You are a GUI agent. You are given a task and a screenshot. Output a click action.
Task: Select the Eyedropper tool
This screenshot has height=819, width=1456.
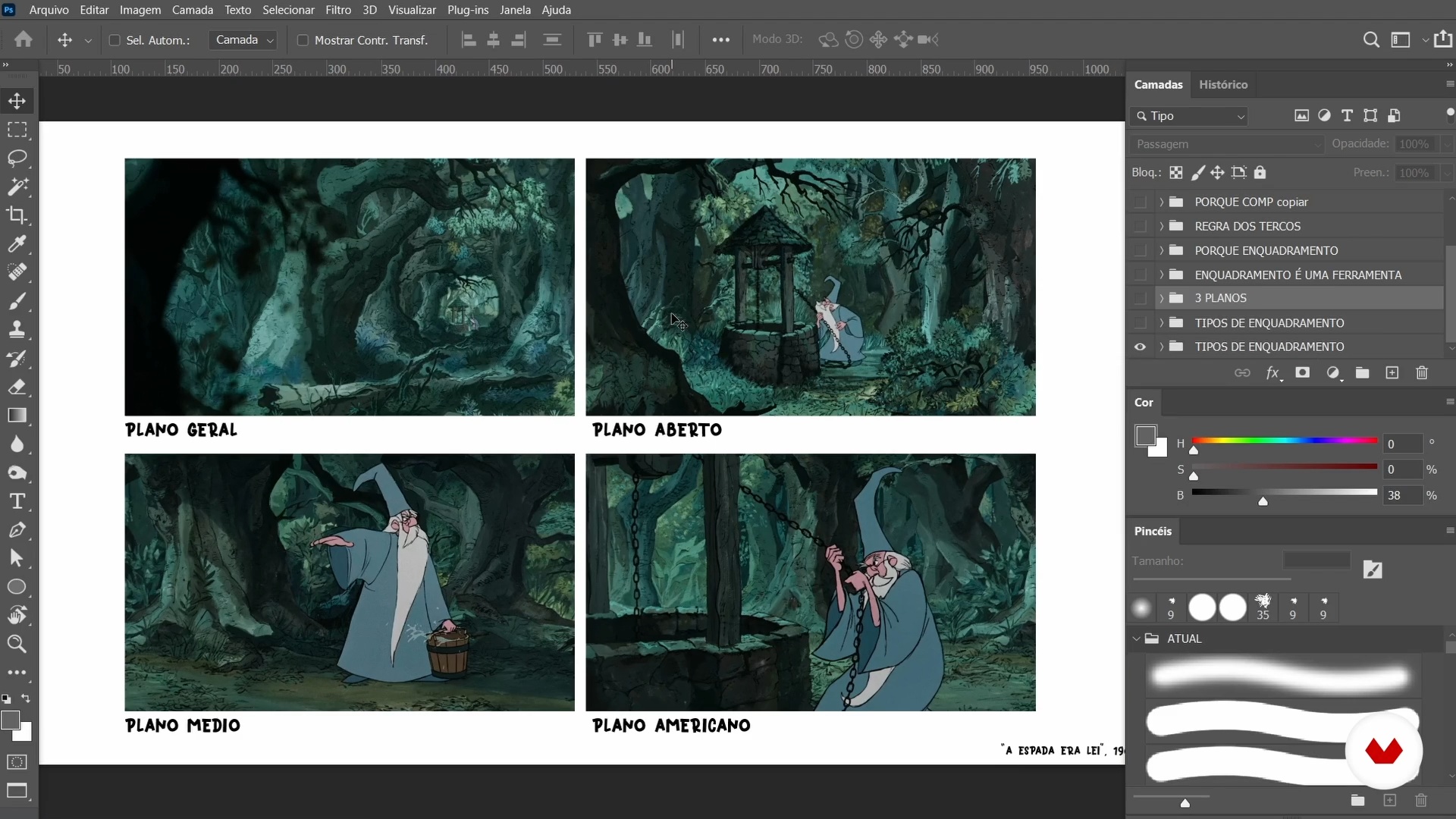tap(17, 243)
